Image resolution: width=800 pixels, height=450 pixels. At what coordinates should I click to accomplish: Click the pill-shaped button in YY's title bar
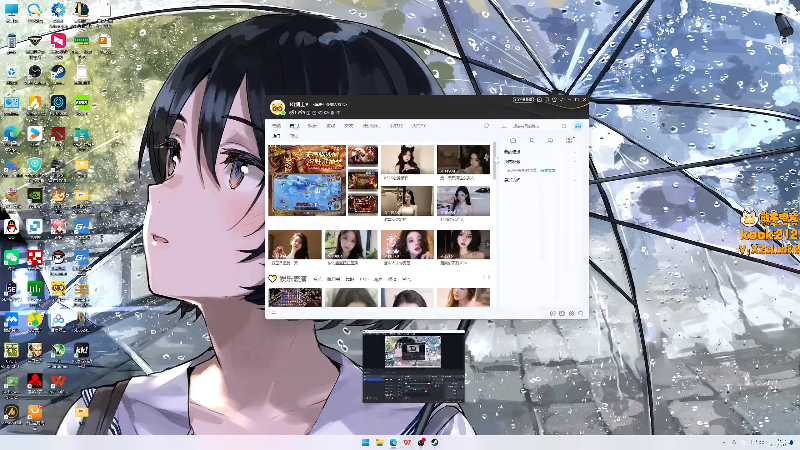click(523, 99)
